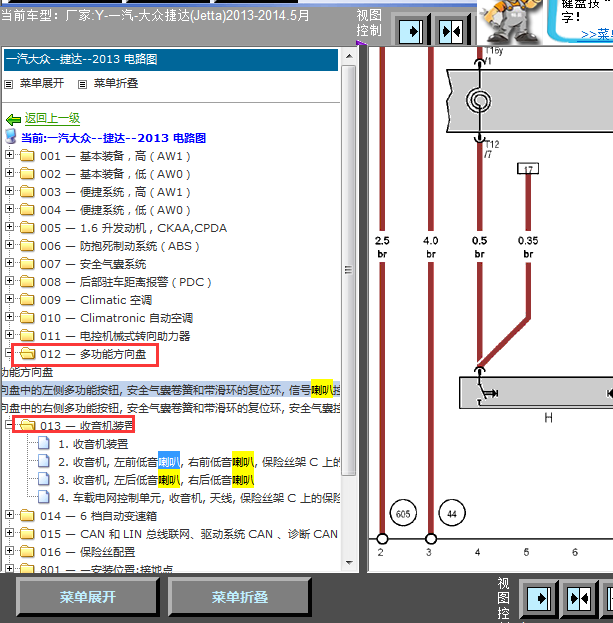Expand folder 009 Climatic 空调
613x623 pixels.
click(10, 299)
